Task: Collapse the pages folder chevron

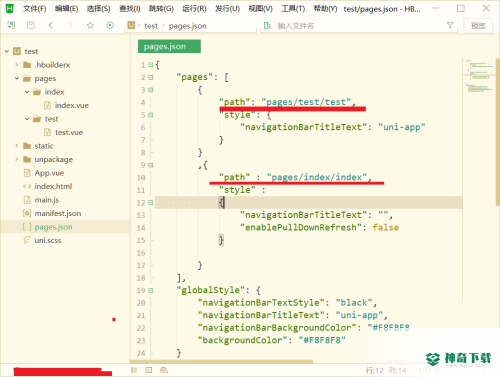Action: [x=17, y=78]
